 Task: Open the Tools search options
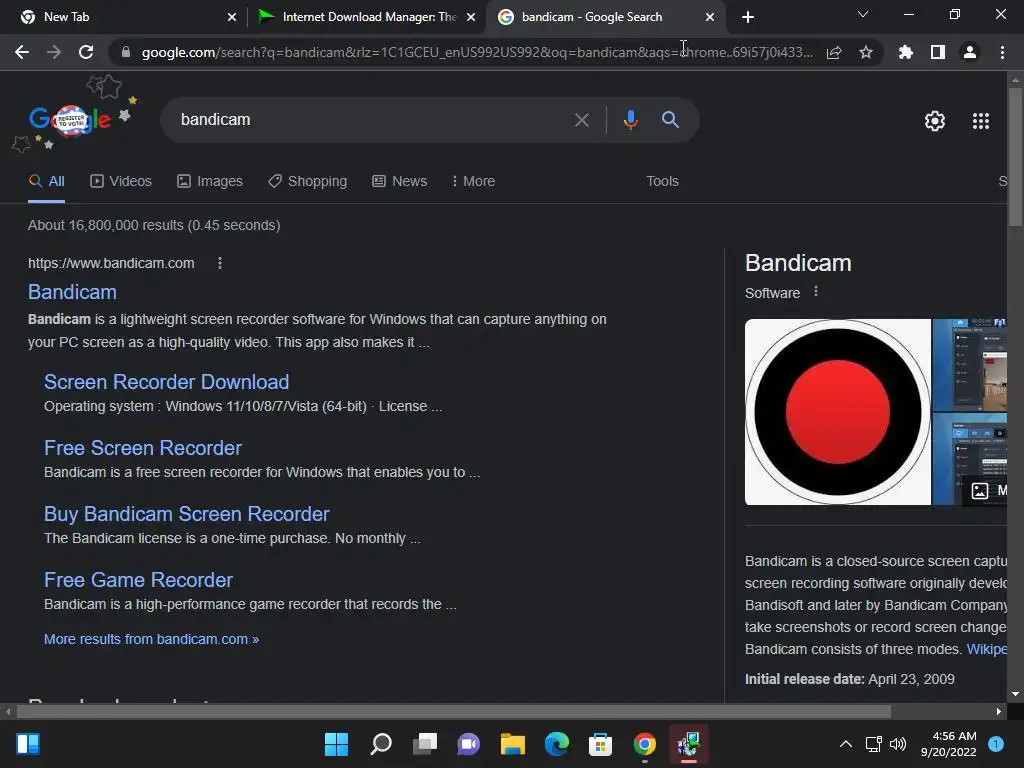662,182
